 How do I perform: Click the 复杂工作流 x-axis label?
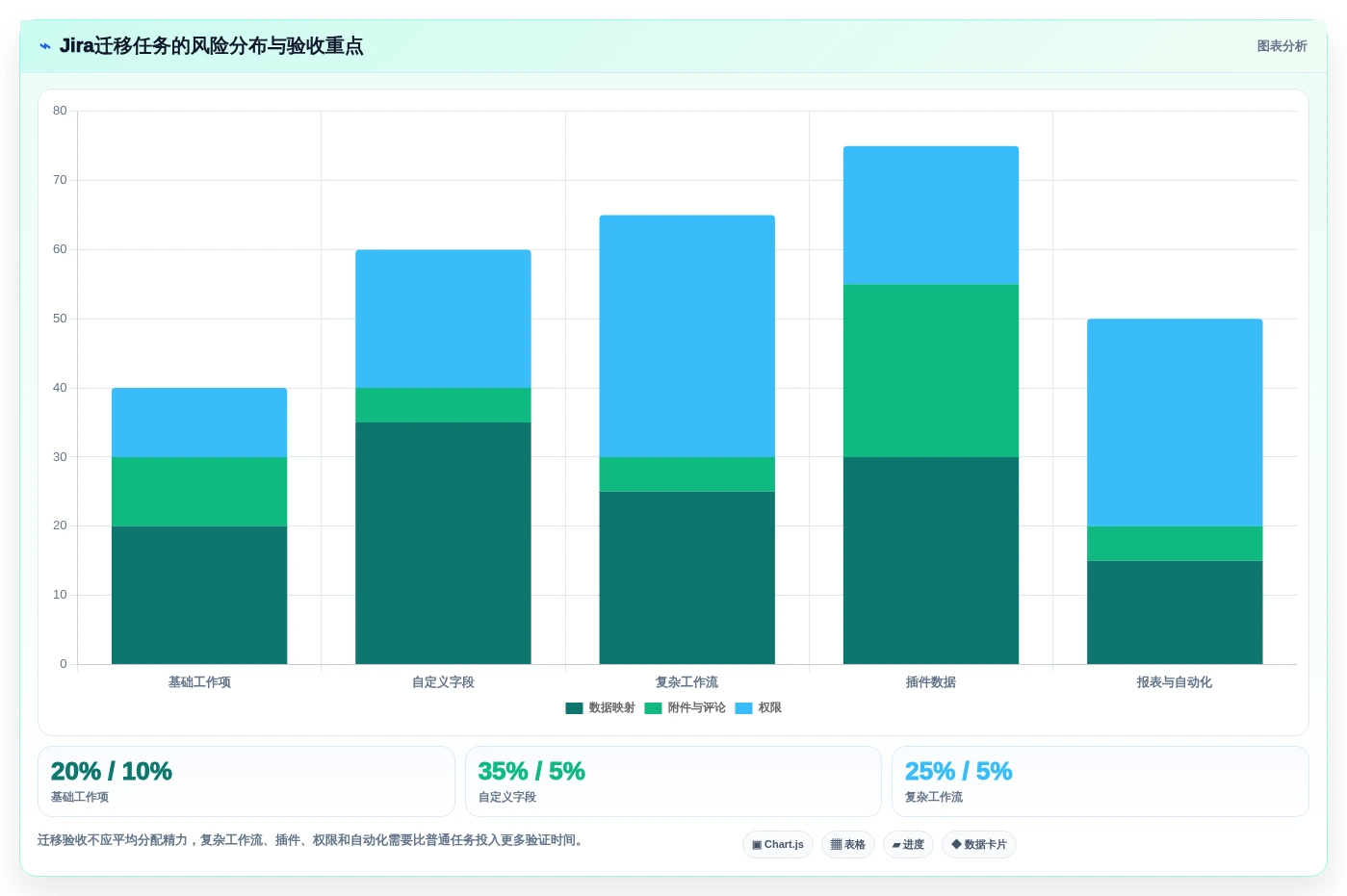point(686,682)
